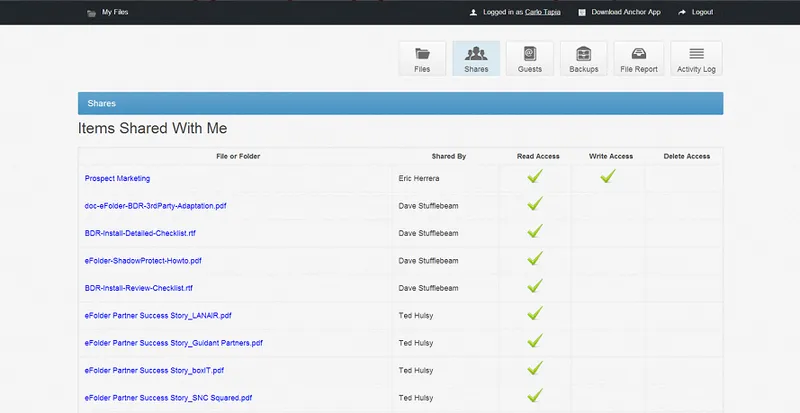
Task: Open Carlo Tapia profile link
Action: pos(542,12)
